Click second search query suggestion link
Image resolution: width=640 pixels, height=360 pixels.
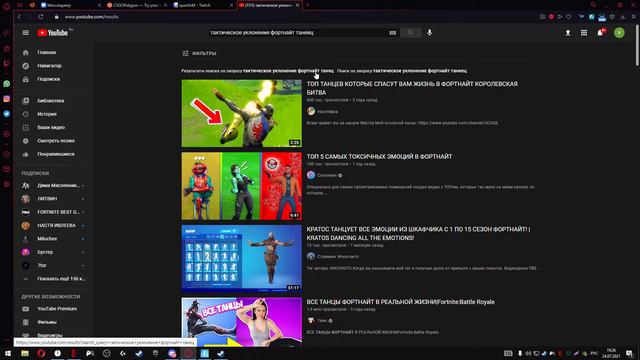point(420,71)
